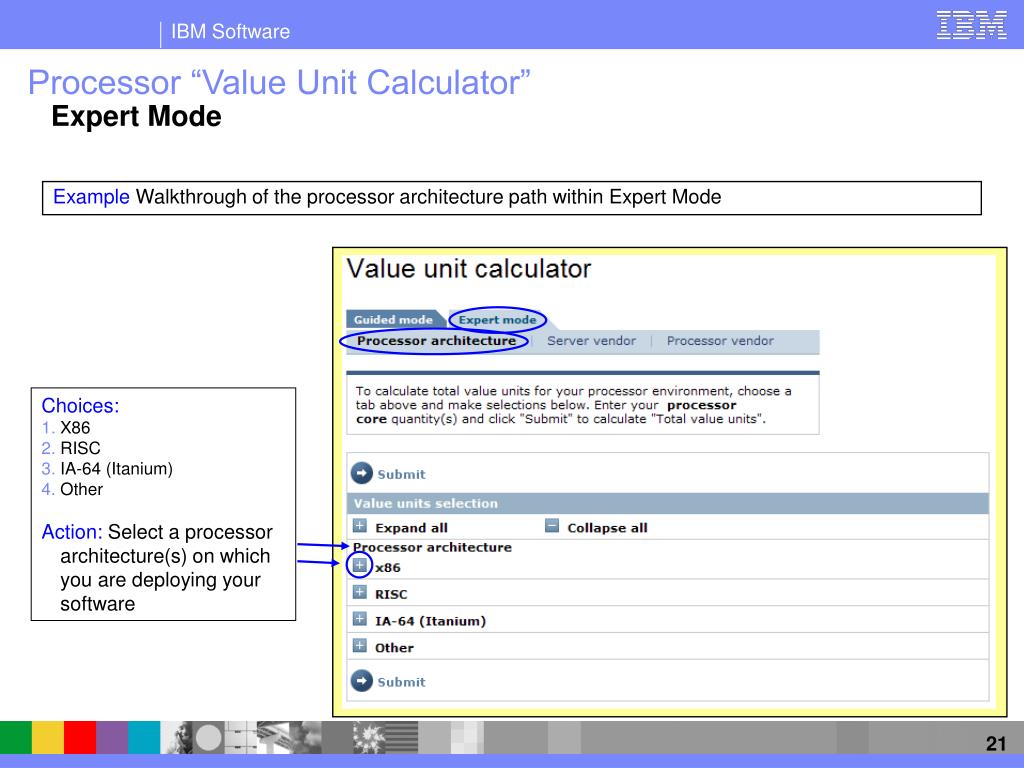Click the IBM logo in header

coord(971,25)
